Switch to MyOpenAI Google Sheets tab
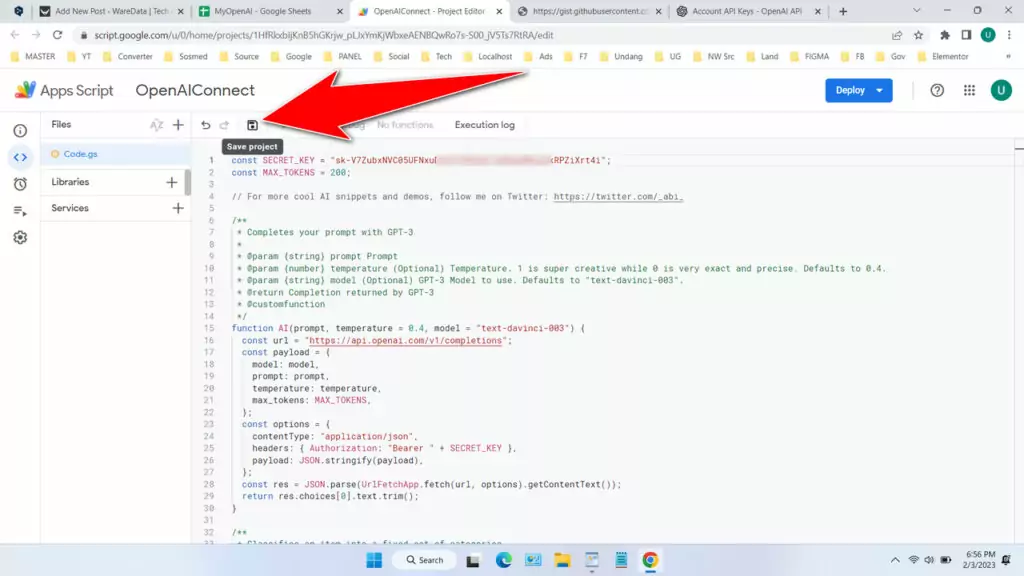 click(270, 11)
